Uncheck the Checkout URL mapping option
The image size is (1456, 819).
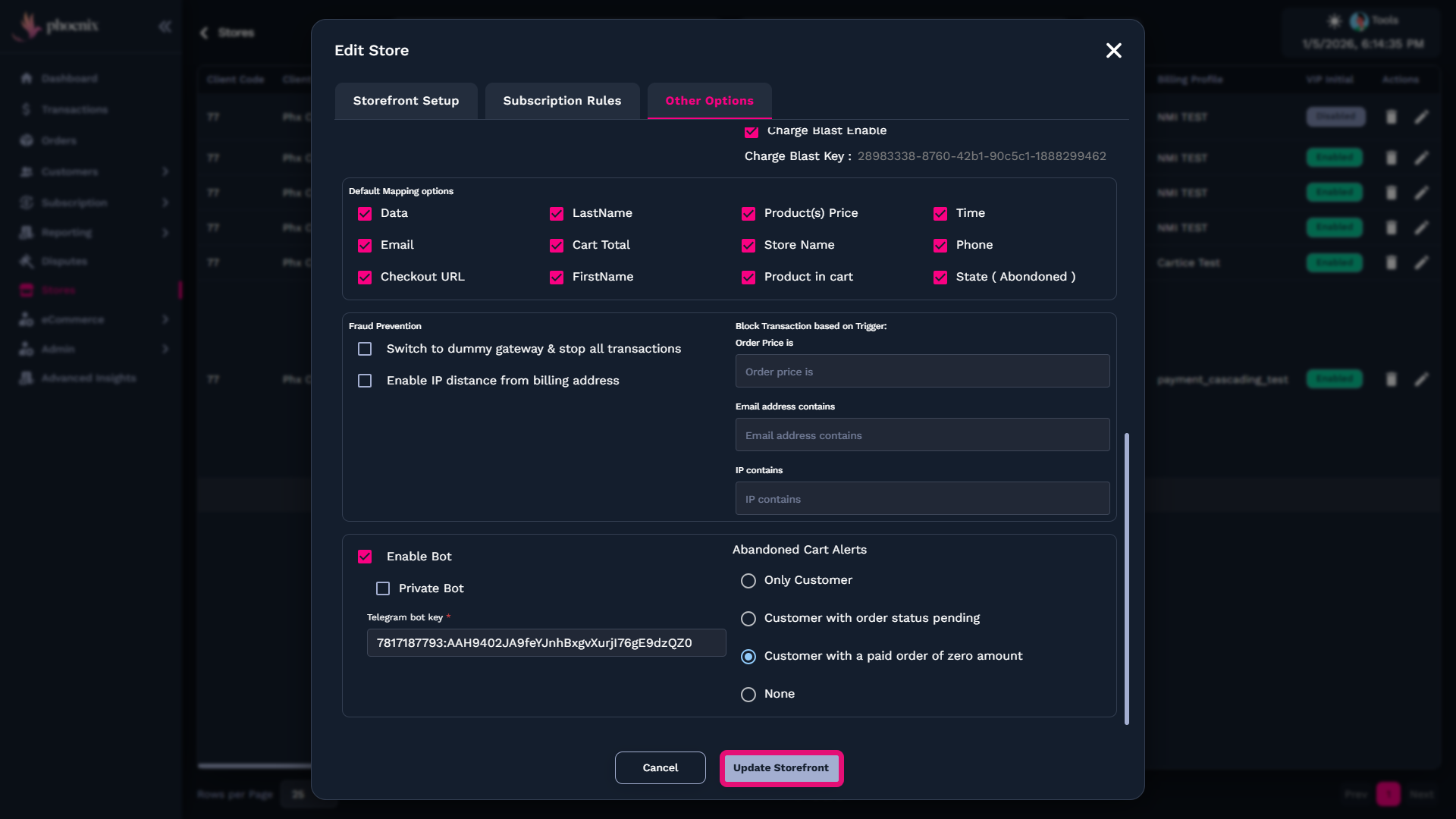(x=365, y=278)
